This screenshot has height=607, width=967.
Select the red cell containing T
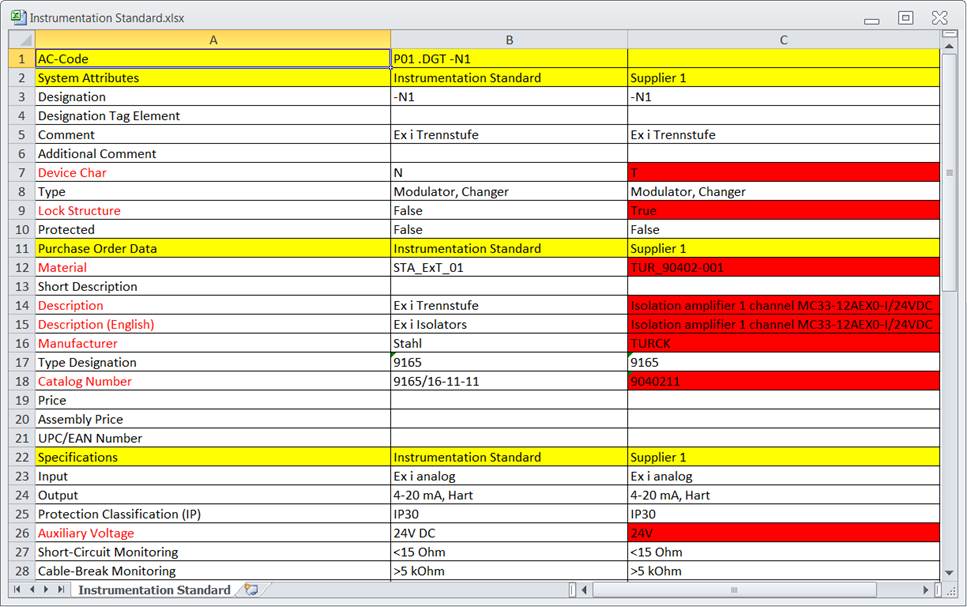pos(783,173)
